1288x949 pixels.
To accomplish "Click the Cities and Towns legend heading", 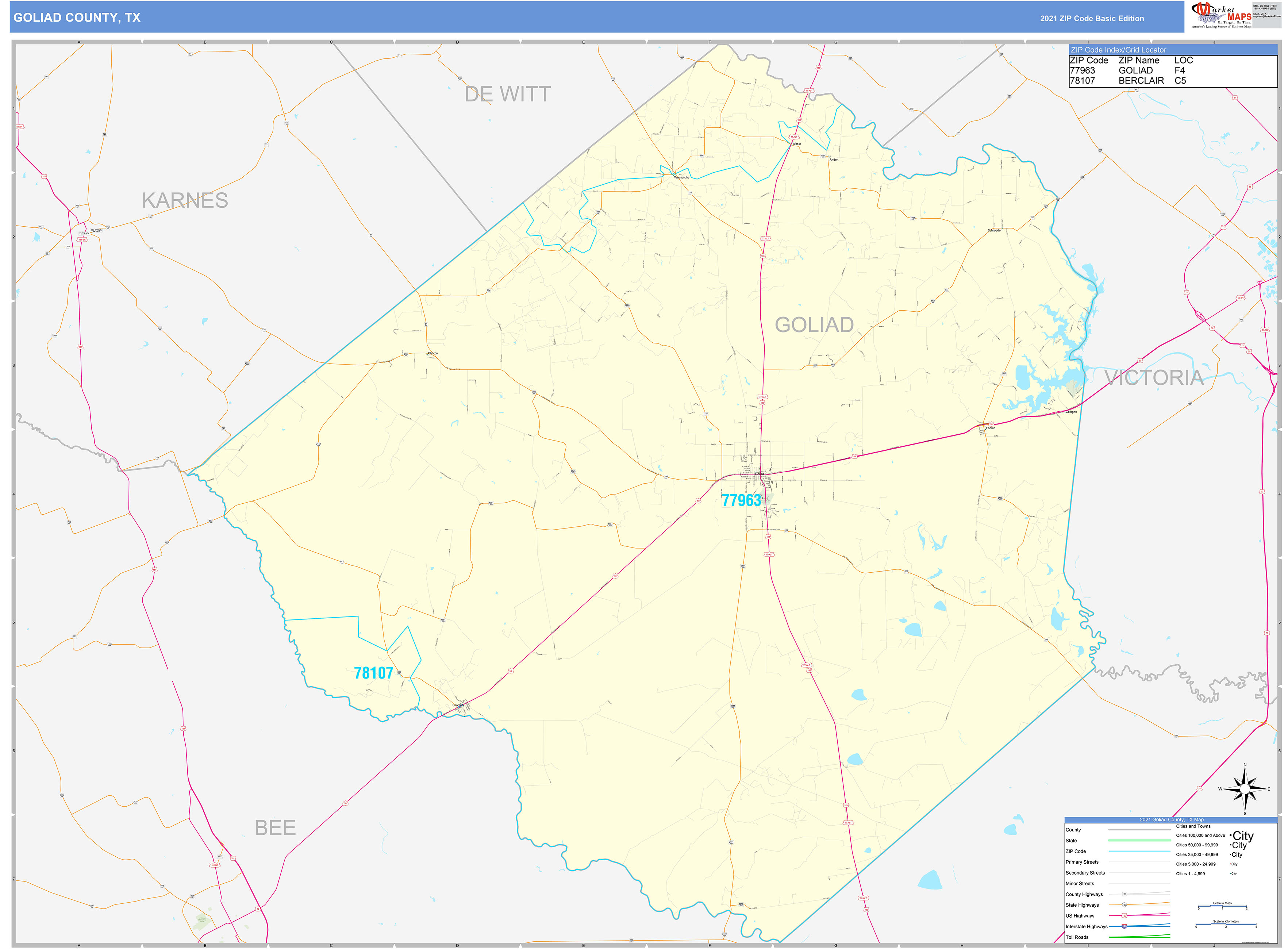I will pyautogui.click(x=1193, y=827).
